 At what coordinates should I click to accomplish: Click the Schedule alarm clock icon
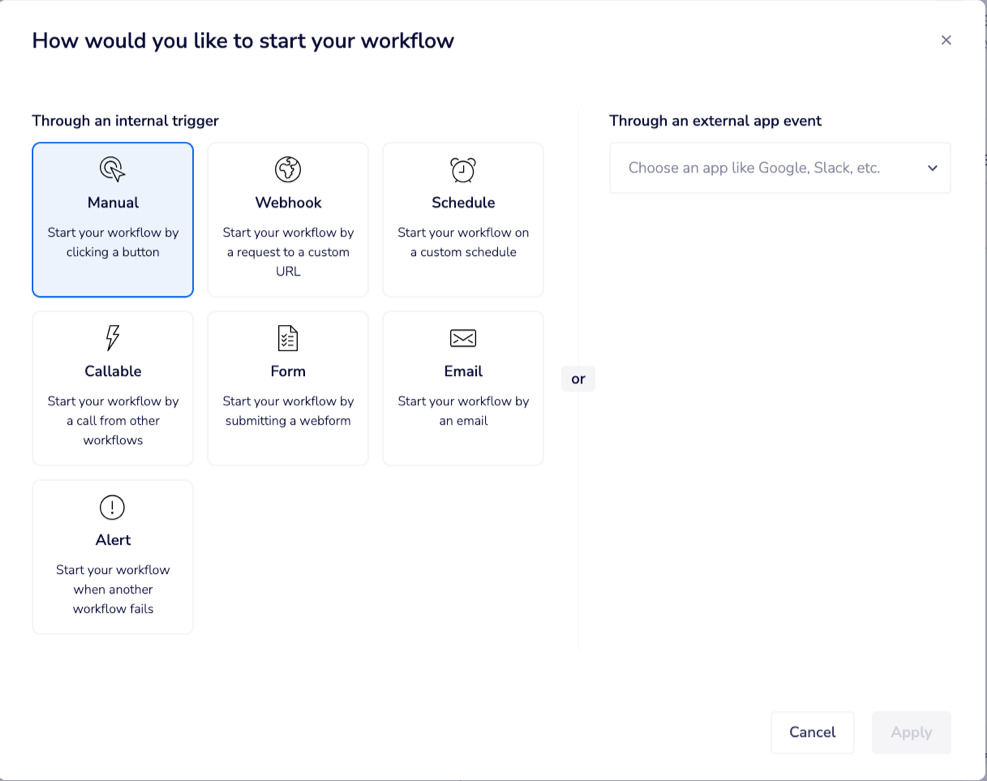pos(463,169)
